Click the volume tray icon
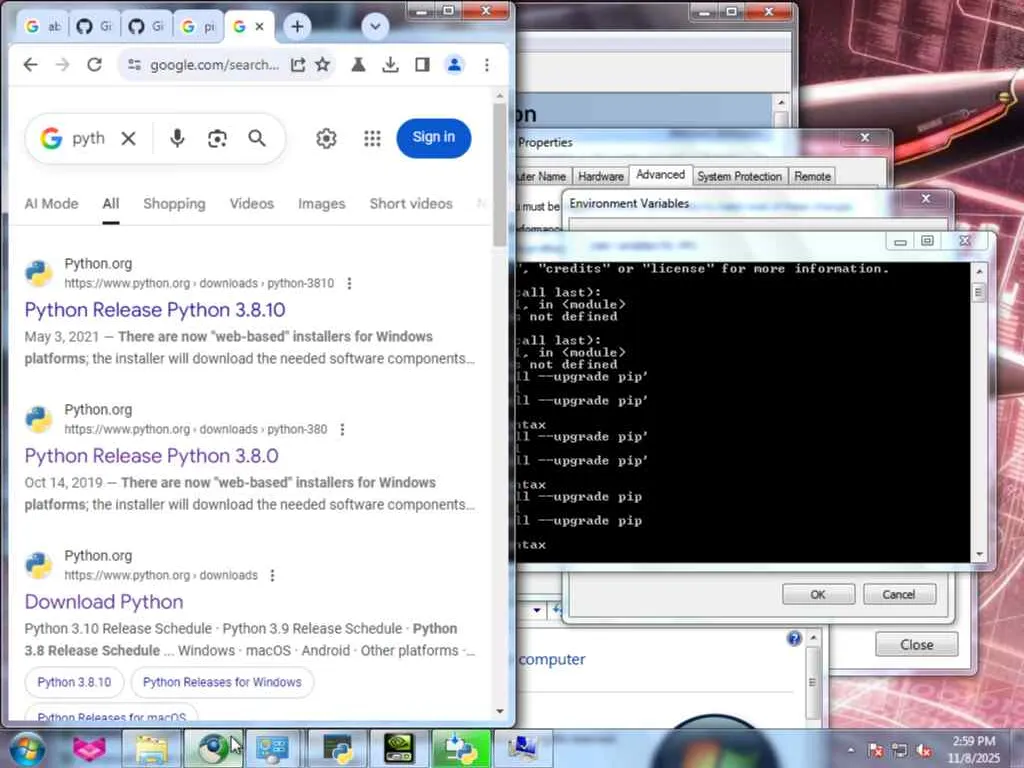This screenshot has width=1024, height=768. (x=924, y=750)
